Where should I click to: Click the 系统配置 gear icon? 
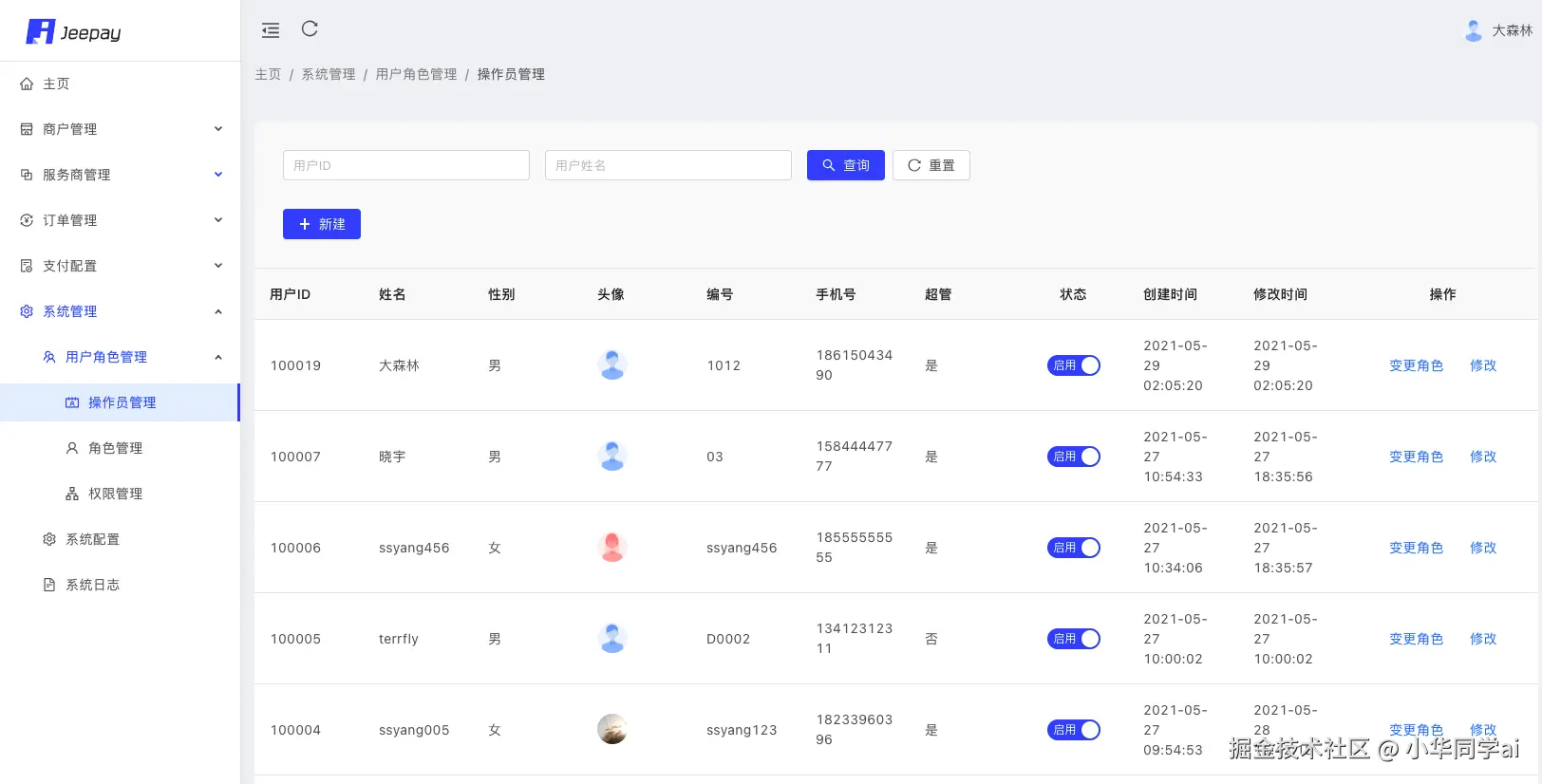[49, 539]
